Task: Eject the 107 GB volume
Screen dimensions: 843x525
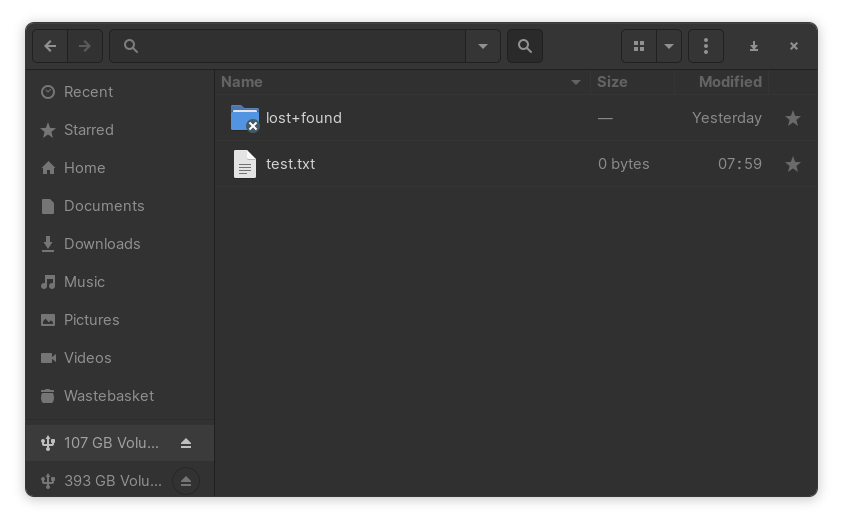Action: point(186,443)
